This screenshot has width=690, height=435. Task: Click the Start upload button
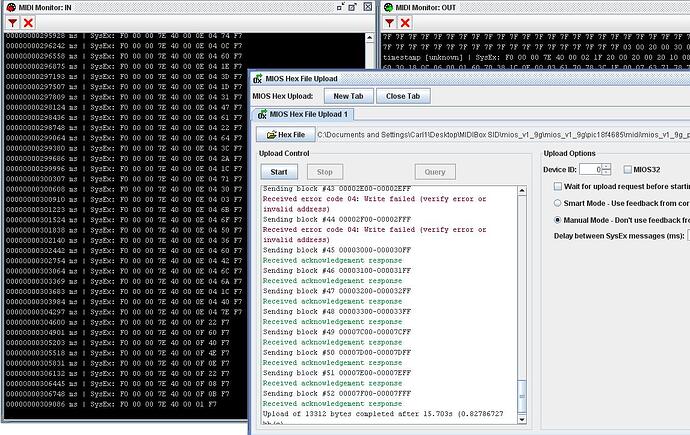point(279,172)
